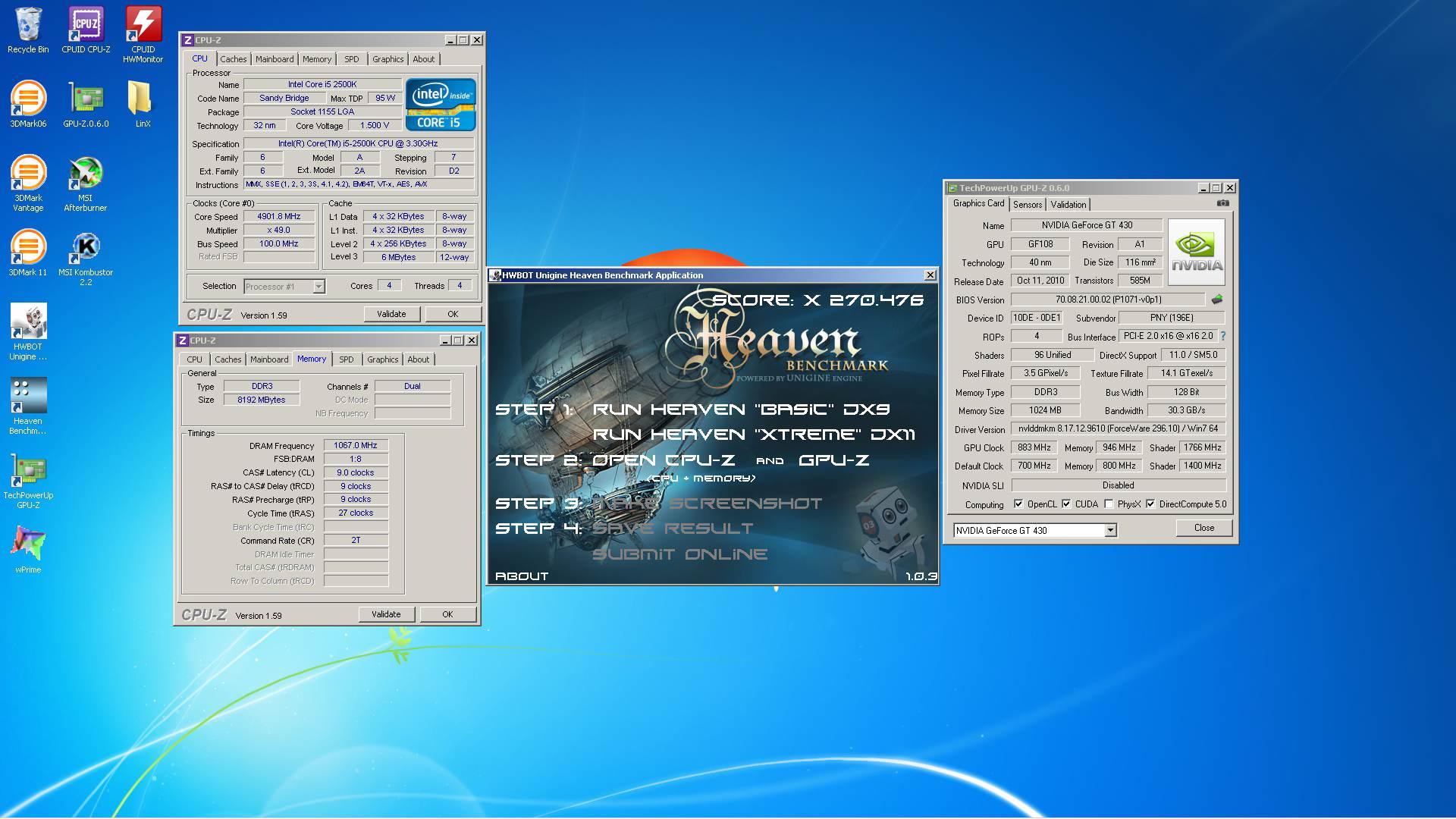Launch MSI Afterburner shortcut
Viewport: 1456px width, 819px height.
point(86,184)
